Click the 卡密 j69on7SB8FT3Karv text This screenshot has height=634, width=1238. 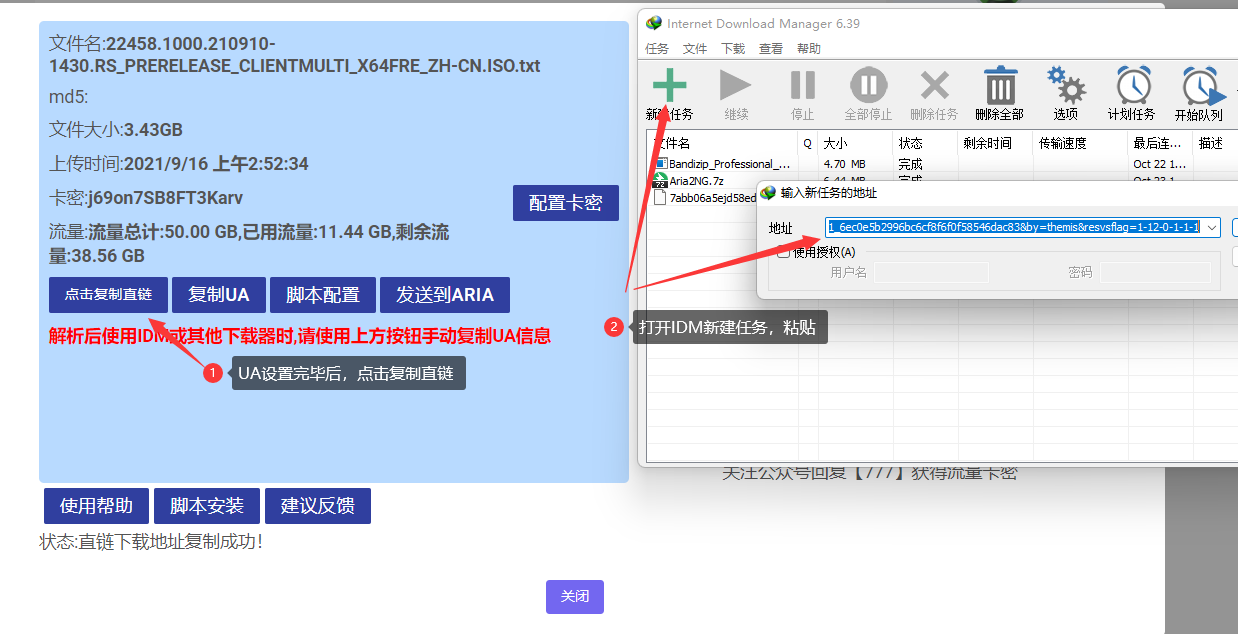click(146, 198)
